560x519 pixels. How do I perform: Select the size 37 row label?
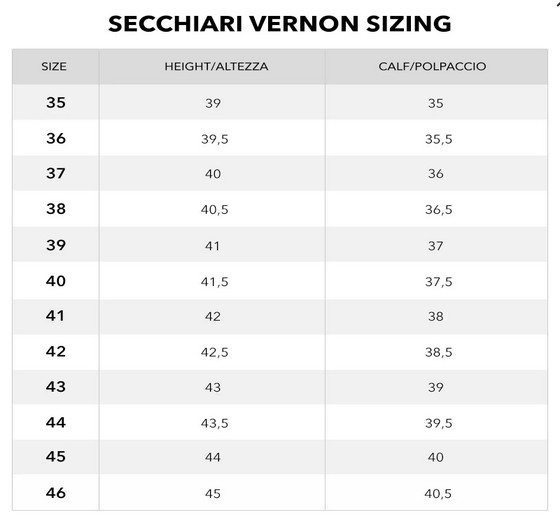(56, 173)
